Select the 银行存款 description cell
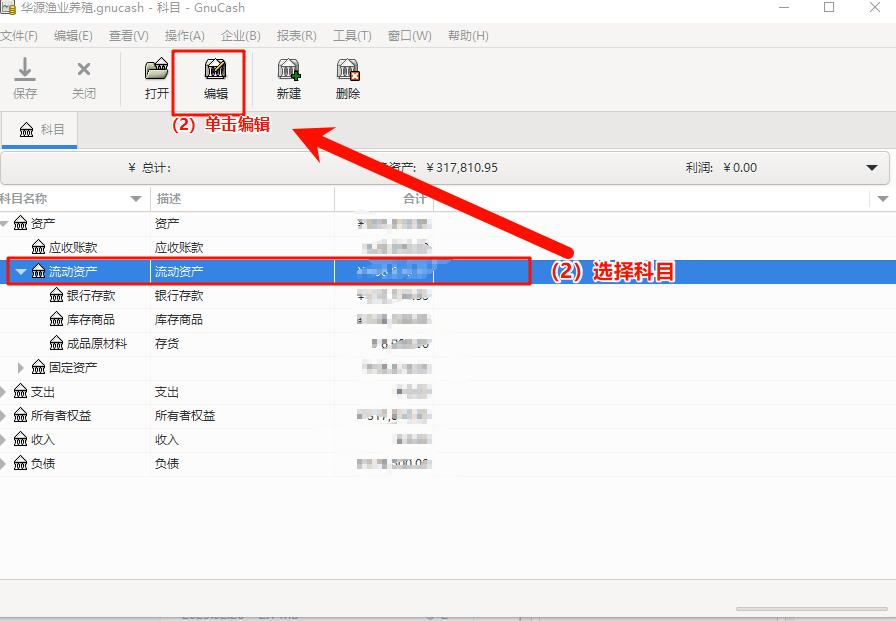 pos(242,295)
